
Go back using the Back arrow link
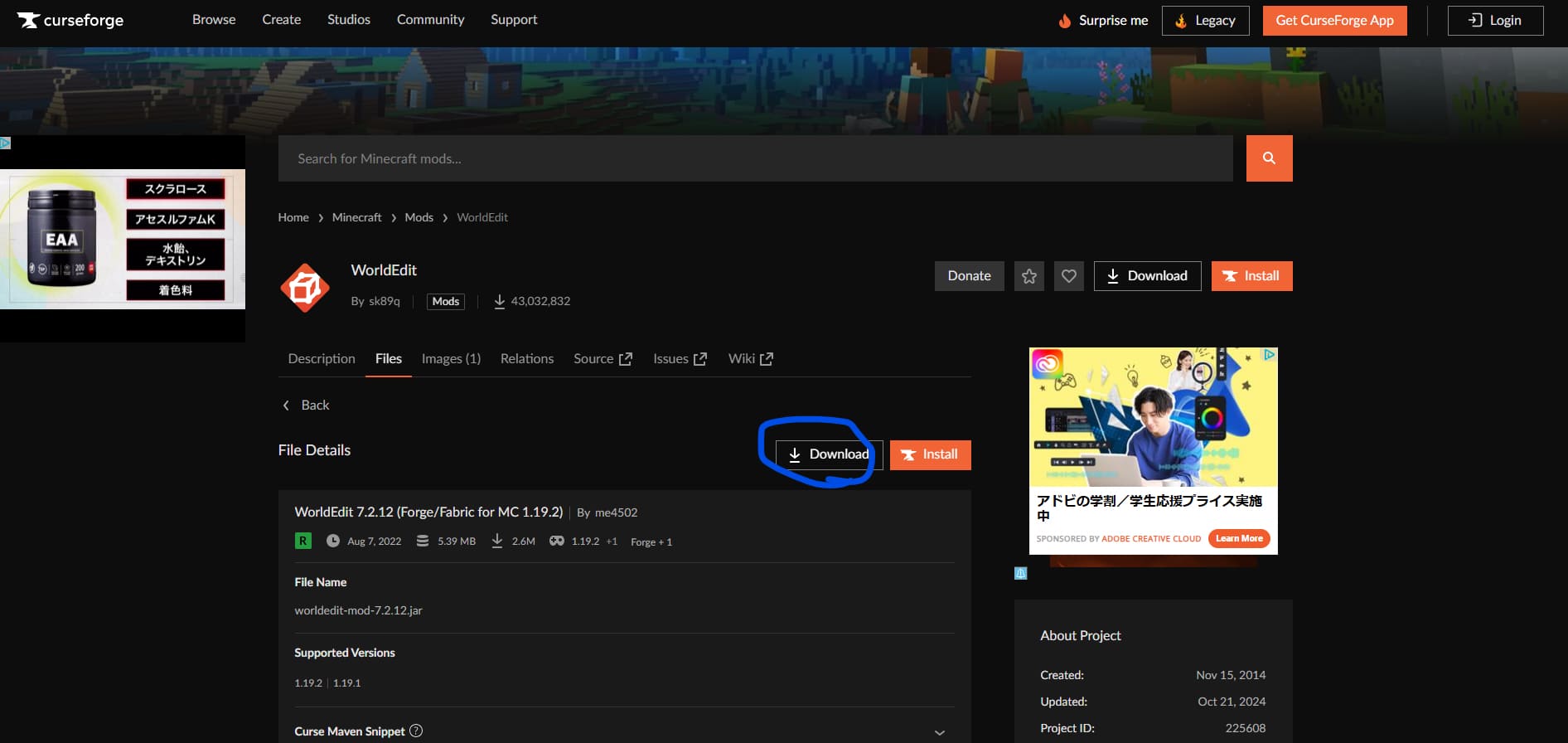(x=306, y=405)
